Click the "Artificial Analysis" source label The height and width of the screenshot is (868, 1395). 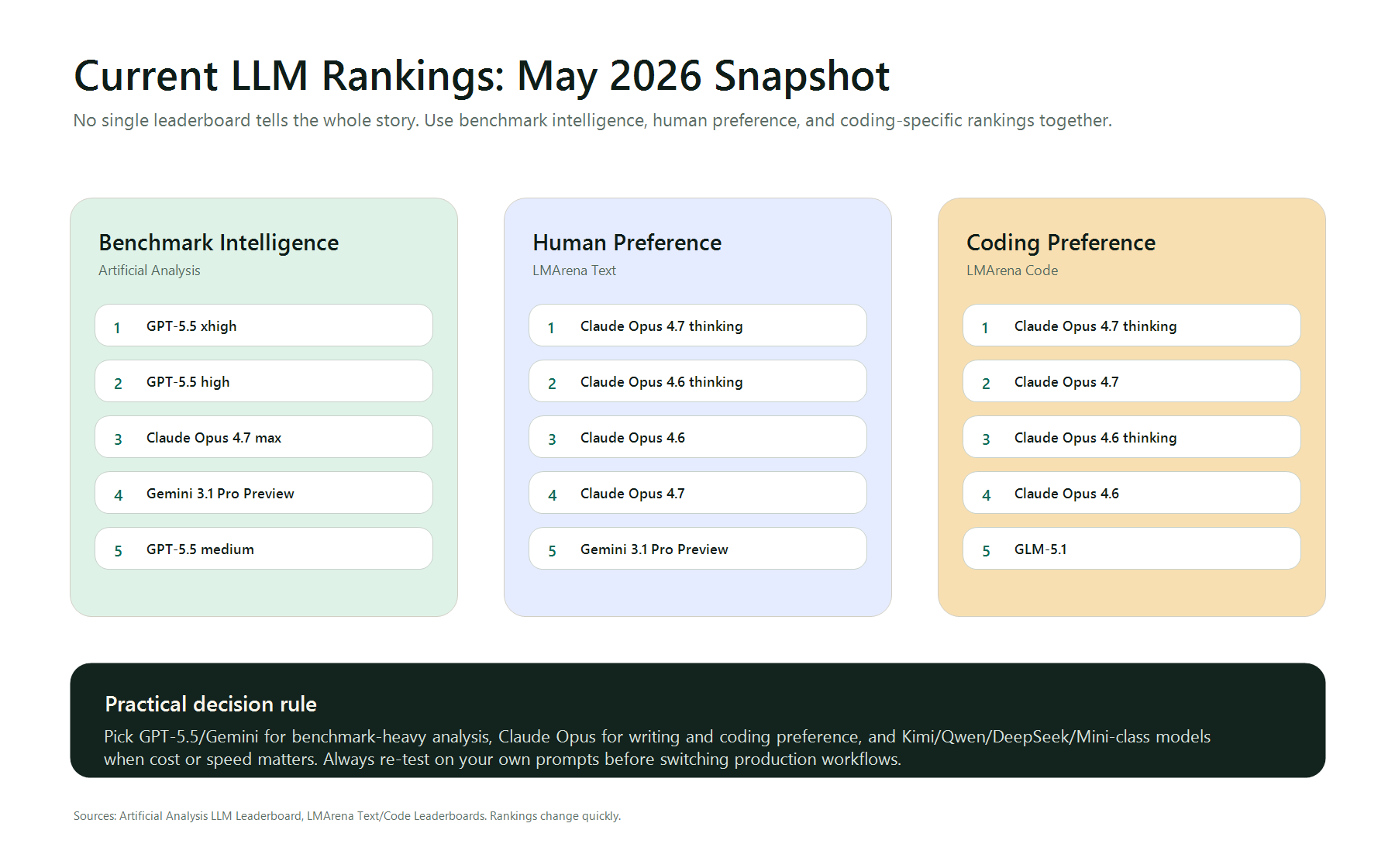tap(149, 270)
